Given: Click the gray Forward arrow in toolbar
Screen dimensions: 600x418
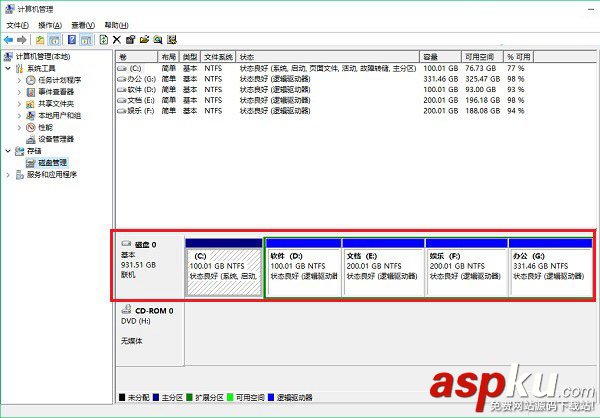Looking at the screenshot, I should (22, 39).
